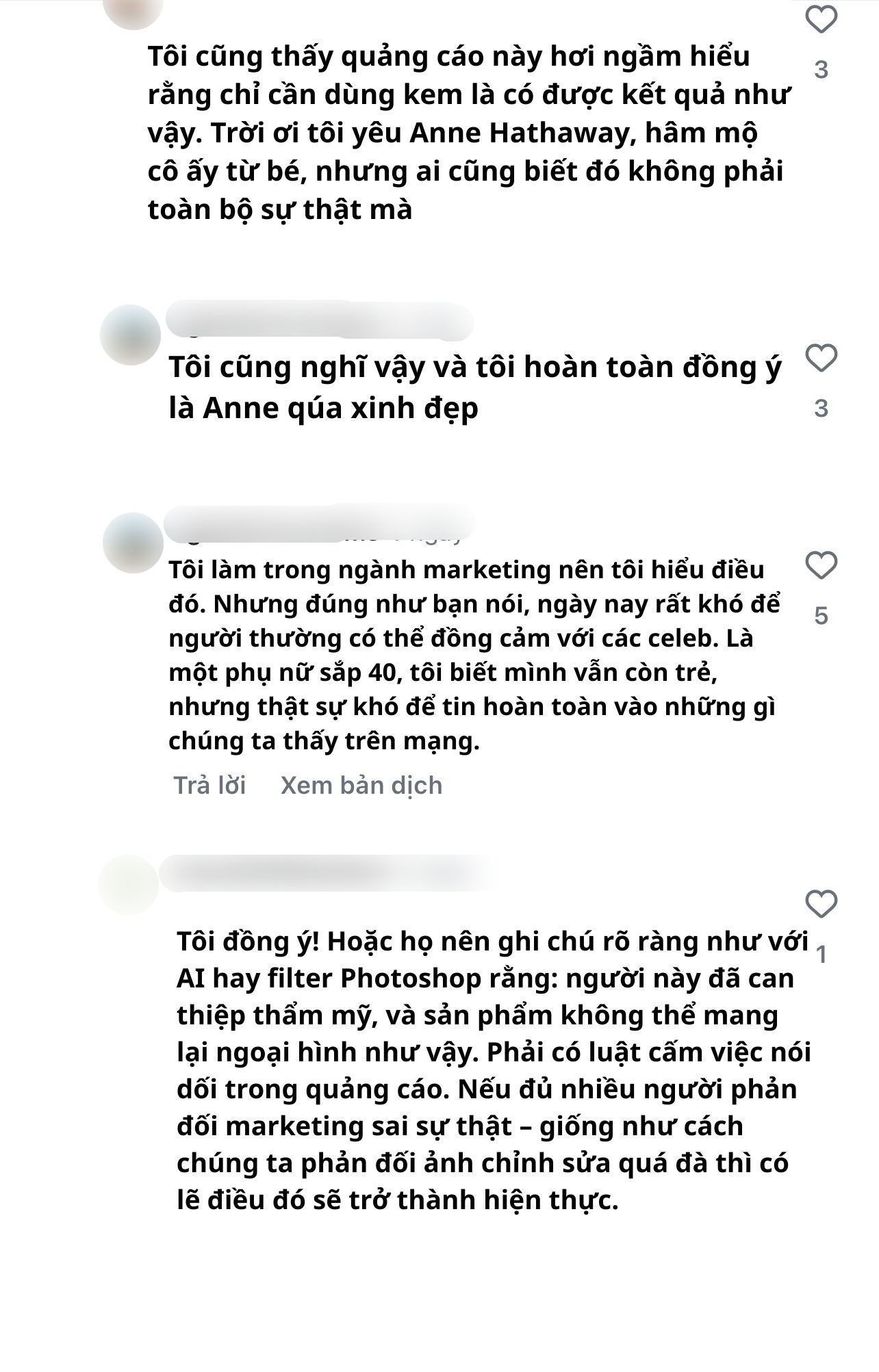Select comment text about 'quảng cáo này'
879x1372 pixels.
pyautogui.click(x=470, y=133)
